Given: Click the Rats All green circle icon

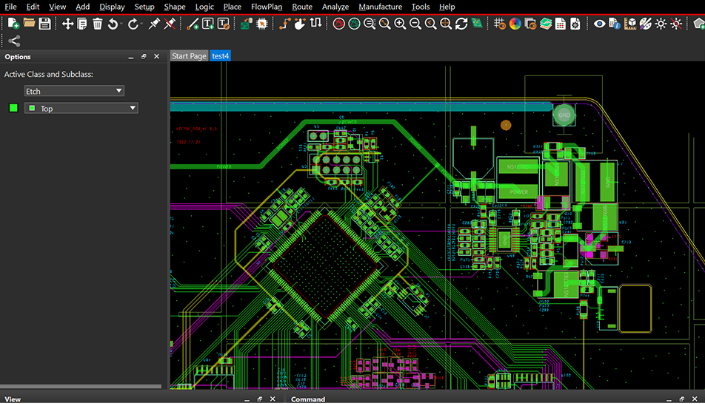Looking at the screenshot, I should (x=354, y=24).
